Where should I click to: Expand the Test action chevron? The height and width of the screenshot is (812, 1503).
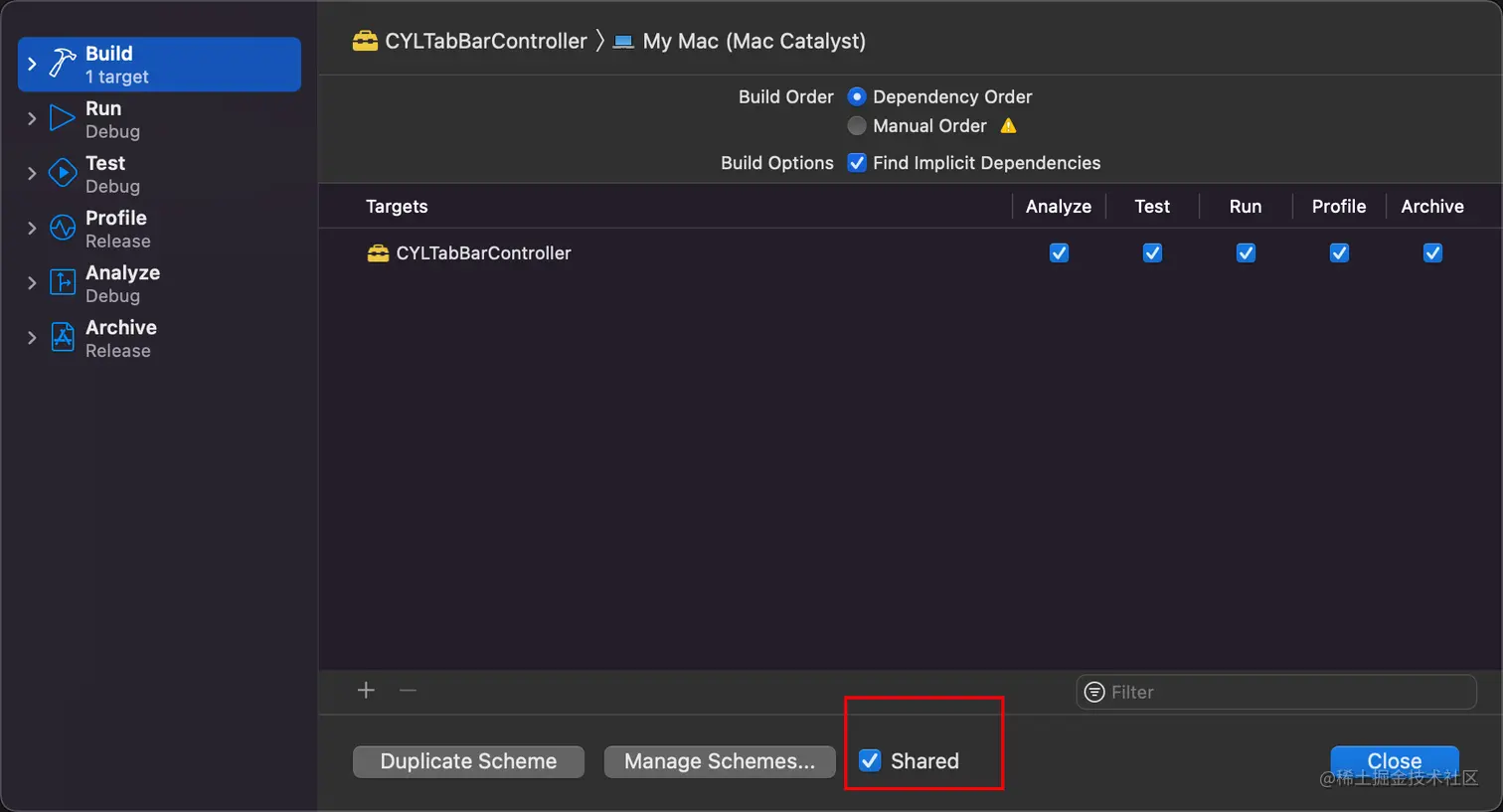coord(32,173)
